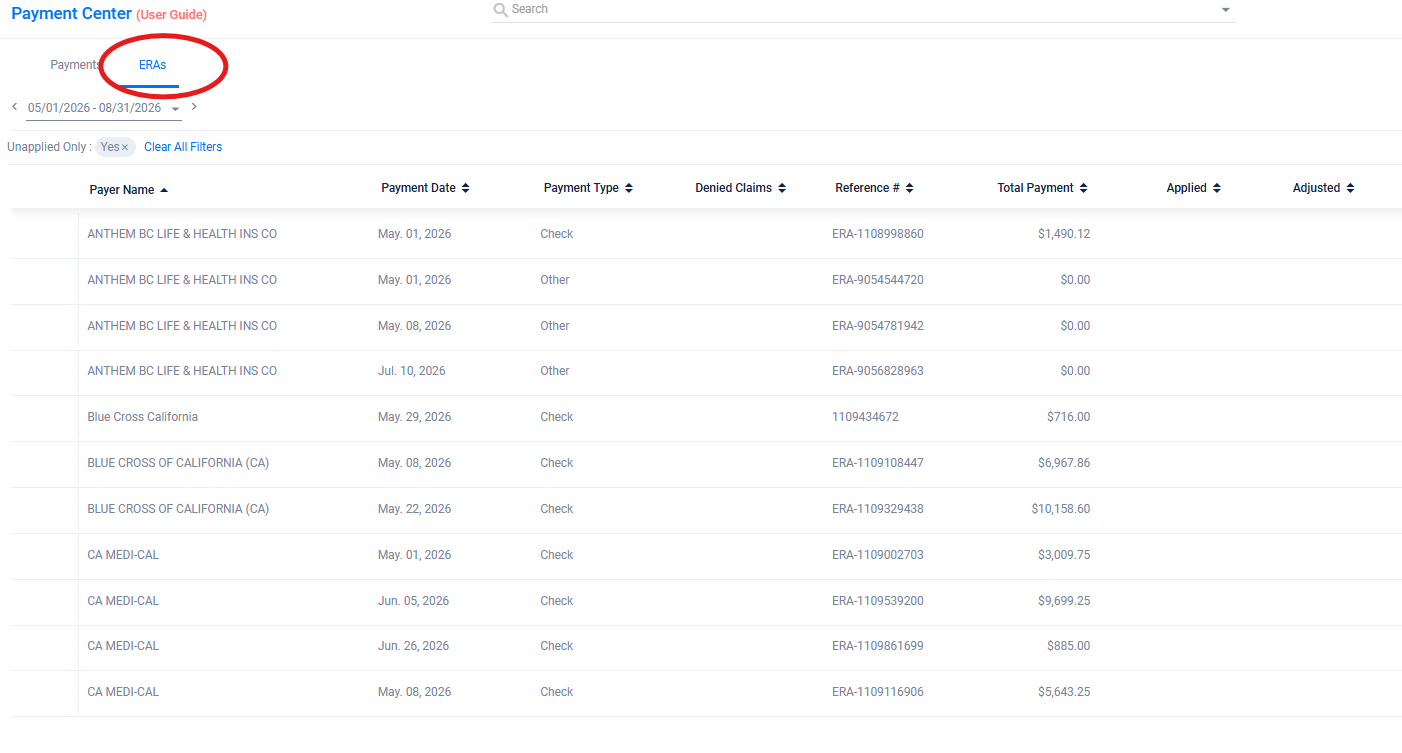Sort by Denied Claims arrows icon
This screenshot has height=753, width=1402.
coord(781,188)
